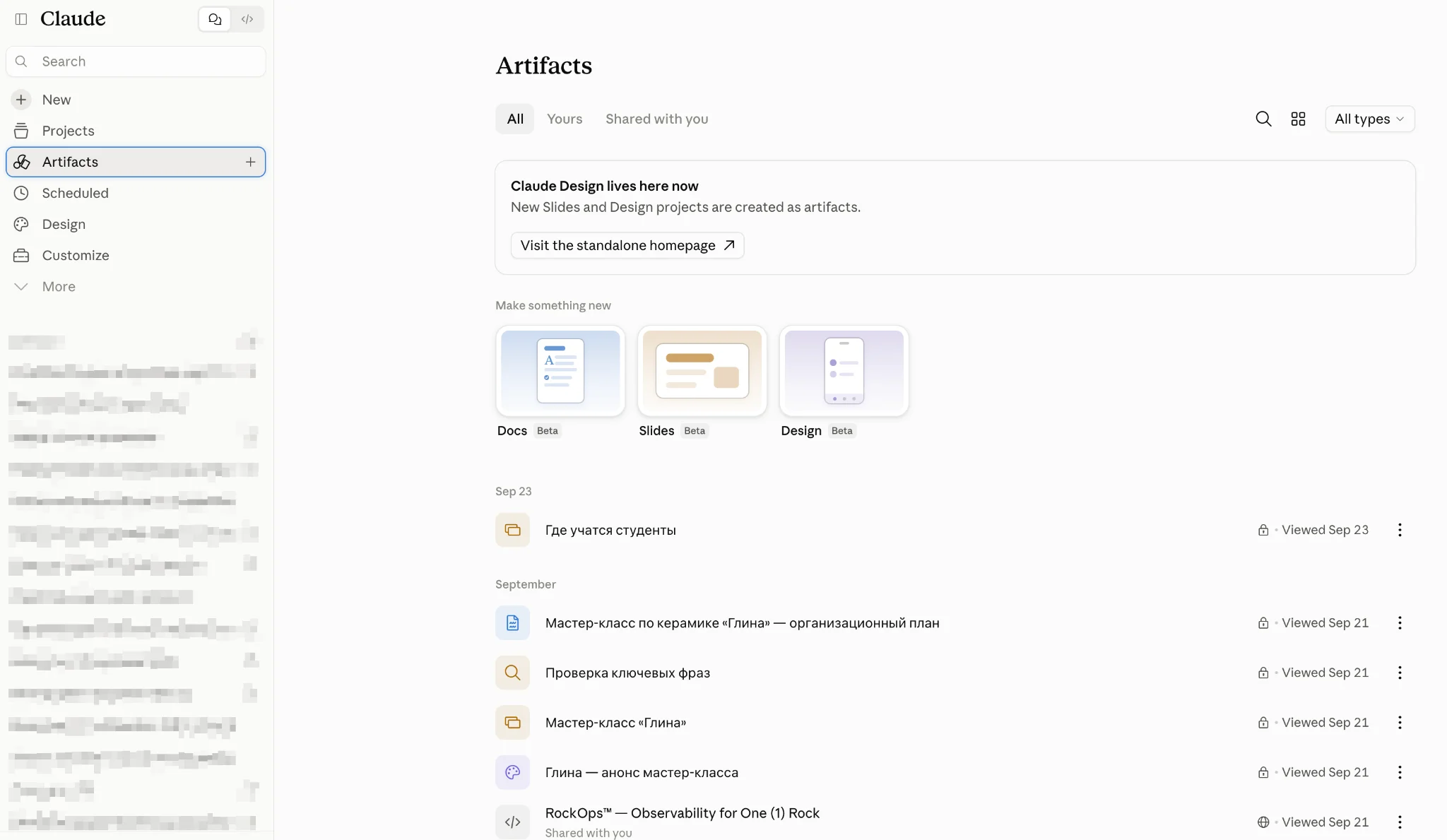Open the Scheduled section

click(x=136, y=193)
